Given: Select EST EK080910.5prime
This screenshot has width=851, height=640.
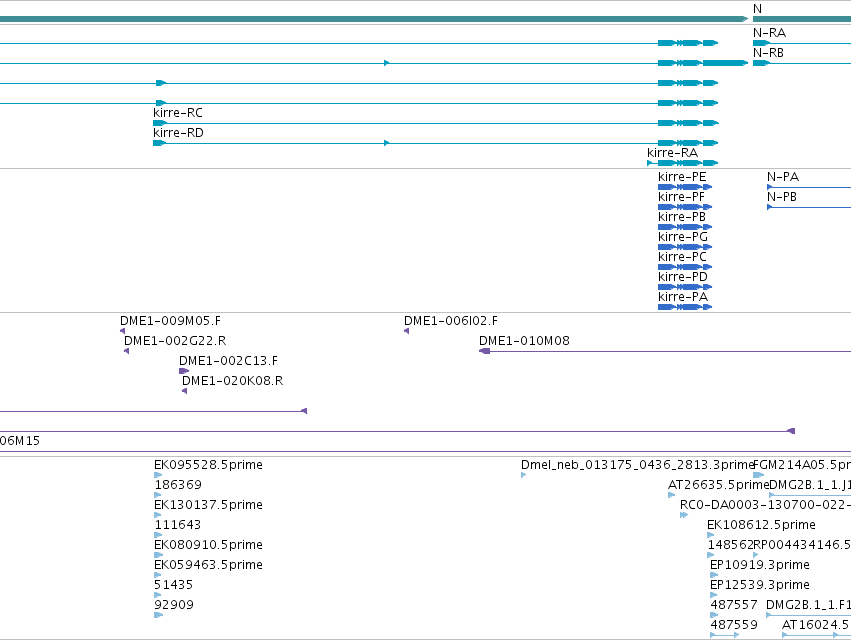Looking at the screenshot, I should (x=158, y=555).
